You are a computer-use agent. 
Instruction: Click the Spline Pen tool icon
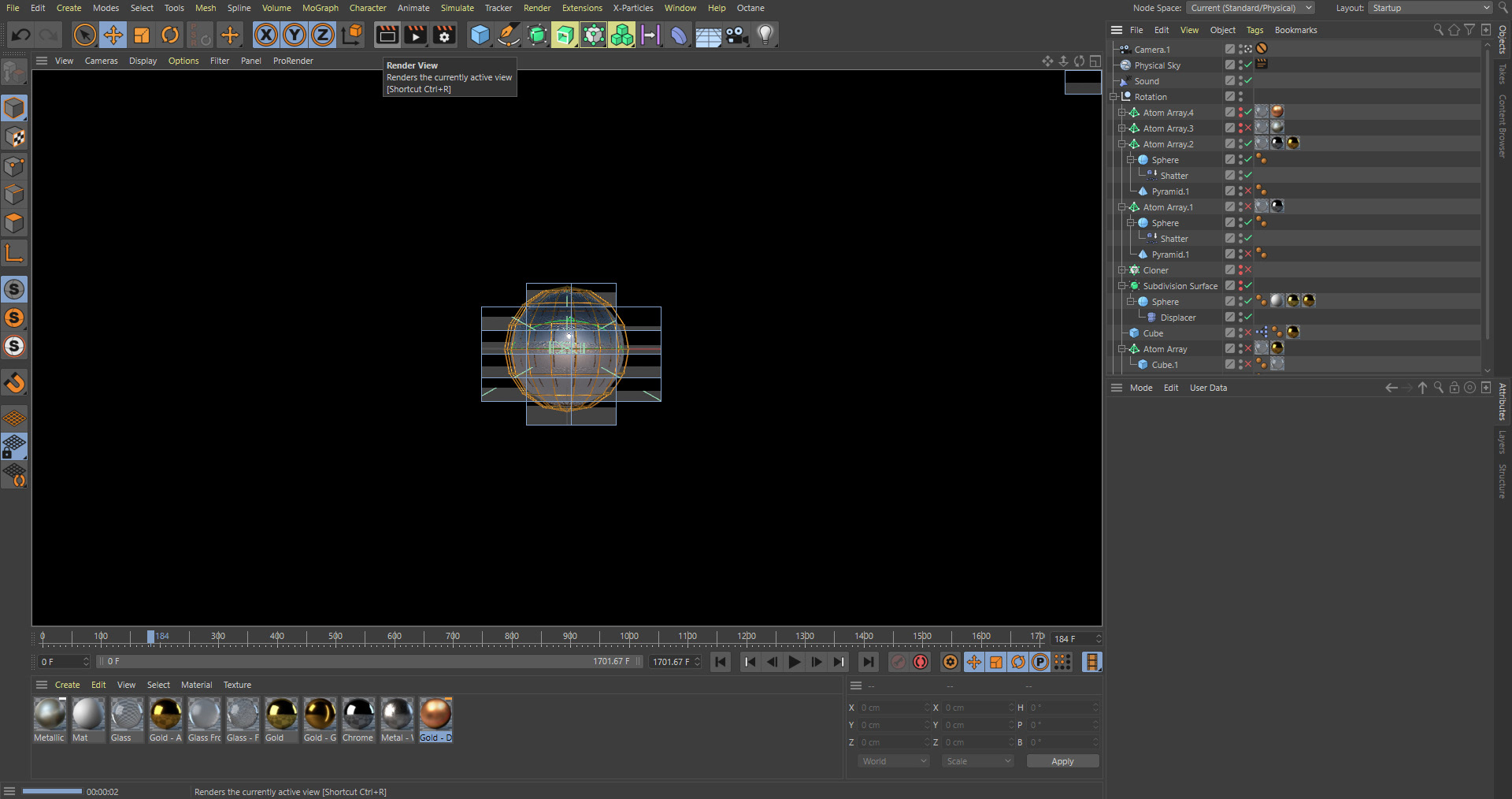coord(508,35)
